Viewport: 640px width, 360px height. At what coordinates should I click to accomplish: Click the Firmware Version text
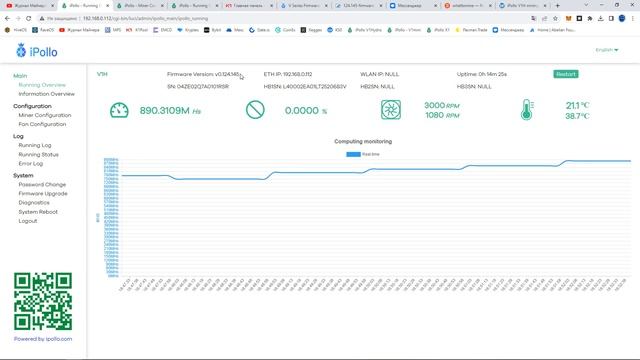[203, 74]
